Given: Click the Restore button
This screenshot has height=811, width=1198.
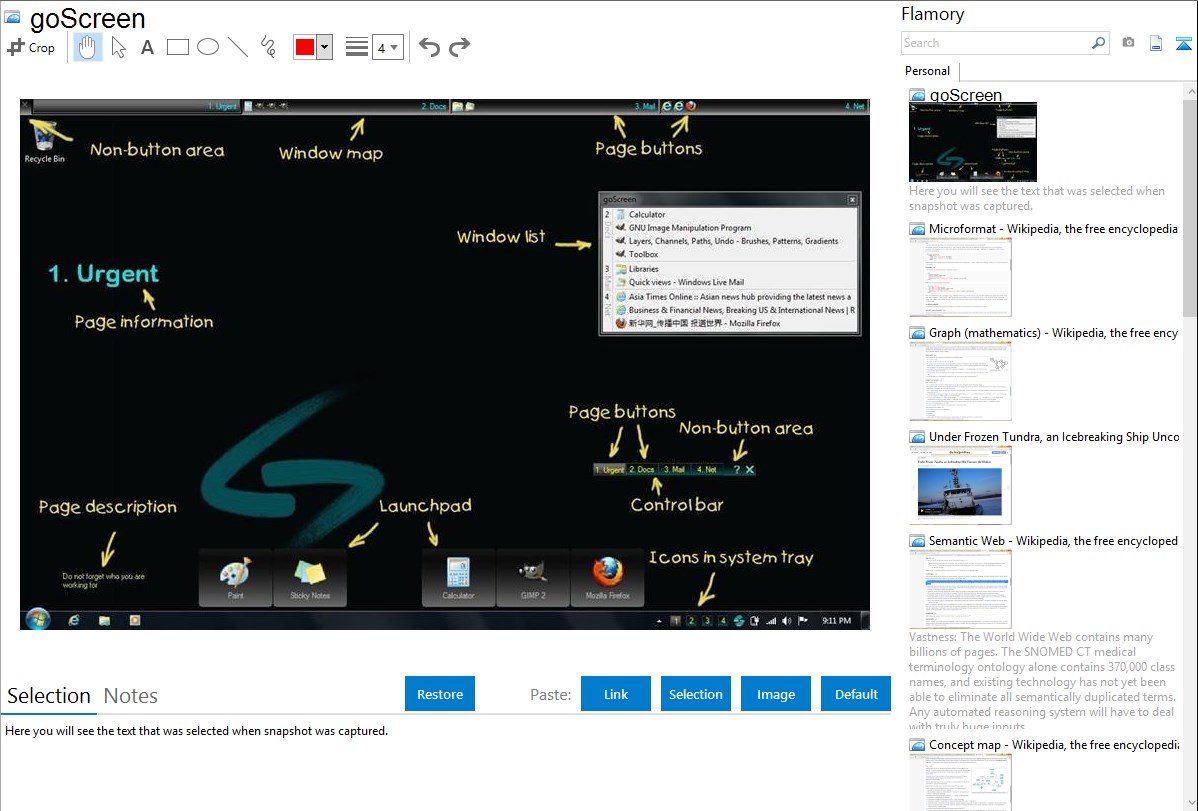Looking at the screenshot, I should click(x=440, y=694).
